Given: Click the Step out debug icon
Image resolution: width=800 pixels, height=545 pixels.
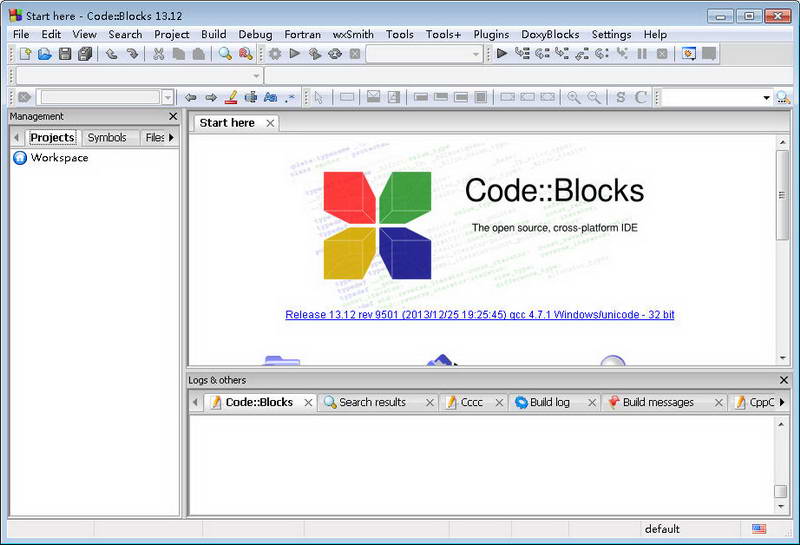Looking at the screenshot, I should tap(582, 54).
